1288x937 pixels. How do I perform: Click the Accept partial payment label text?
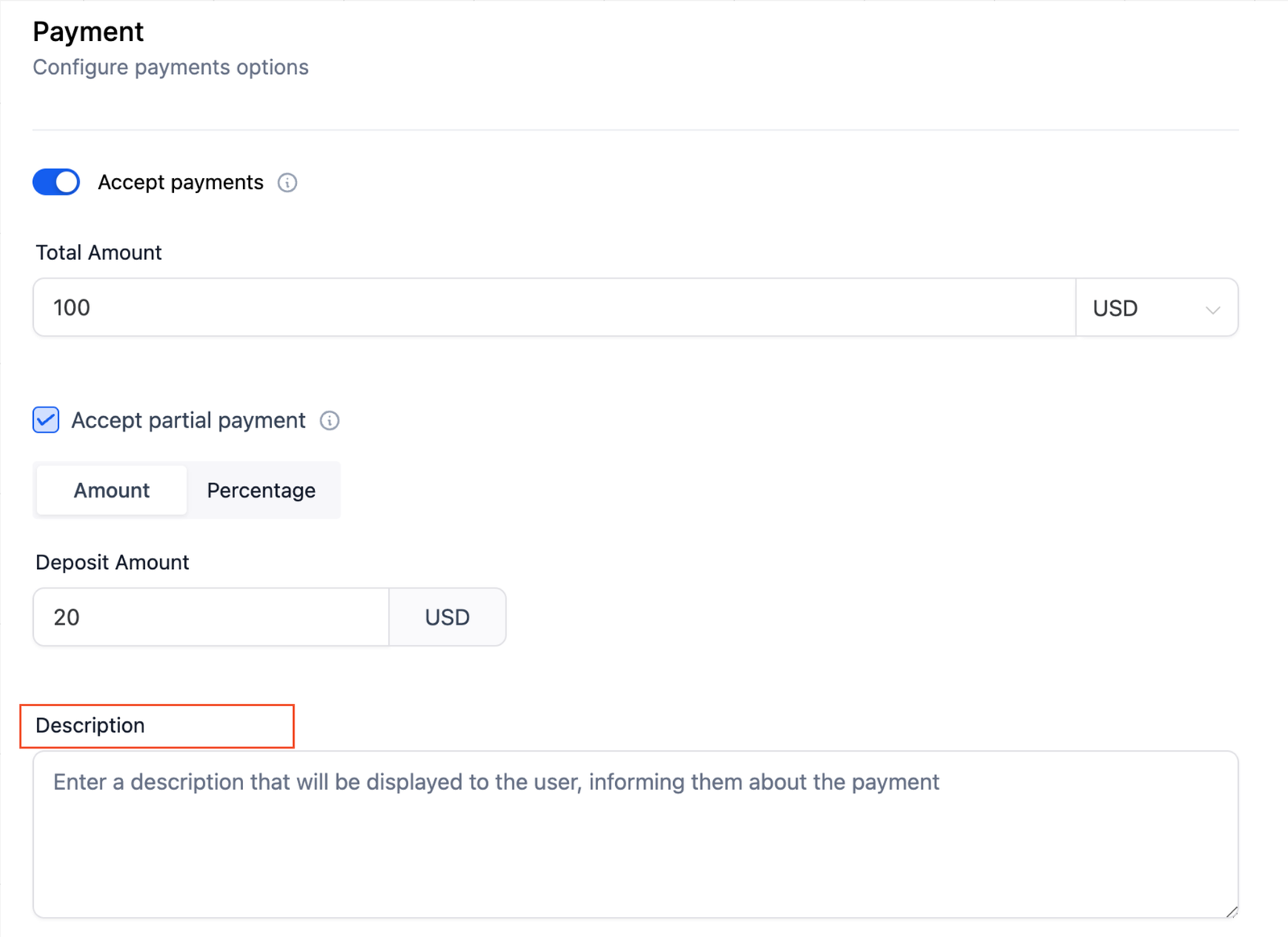188,420
